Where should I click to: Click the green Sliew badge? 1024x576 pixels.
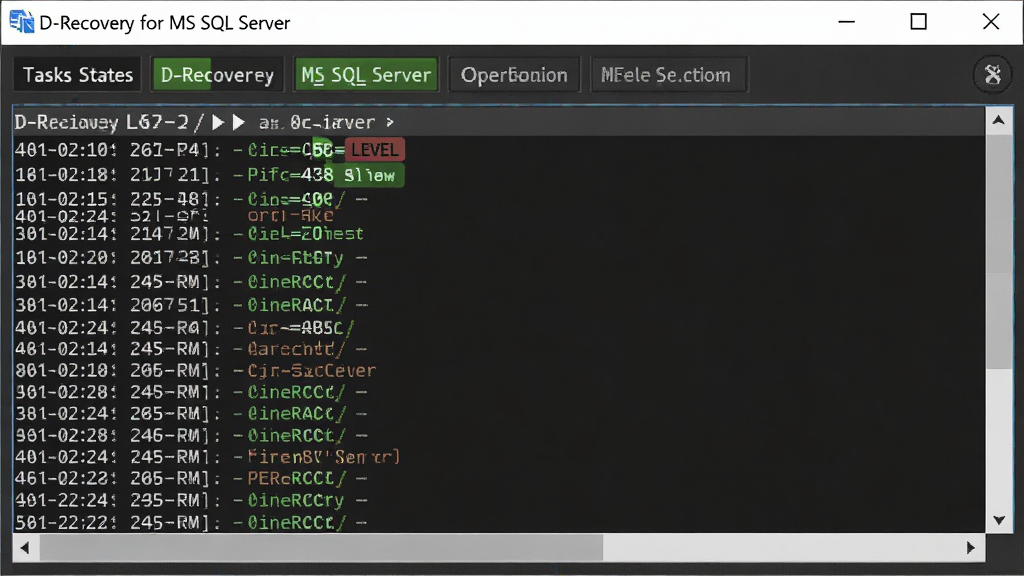coord(369,175)
